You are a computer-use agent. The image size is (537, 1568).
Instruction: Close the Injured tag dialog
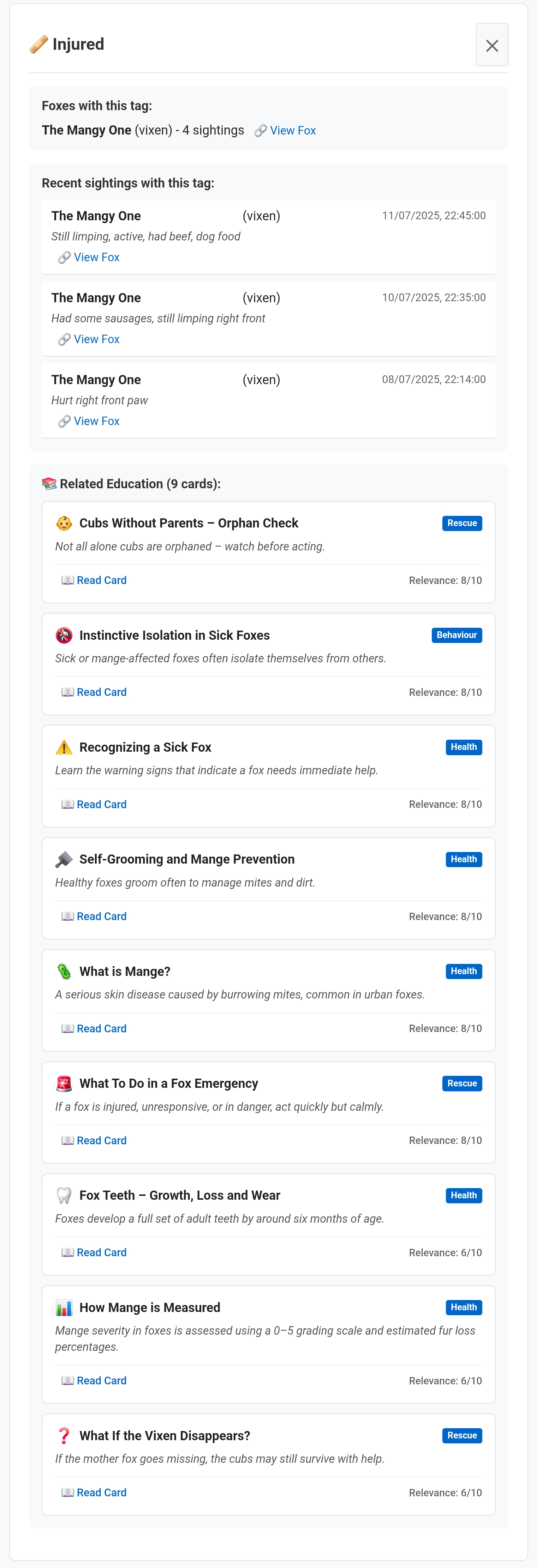pyautogui.click(x=492, y=45)
